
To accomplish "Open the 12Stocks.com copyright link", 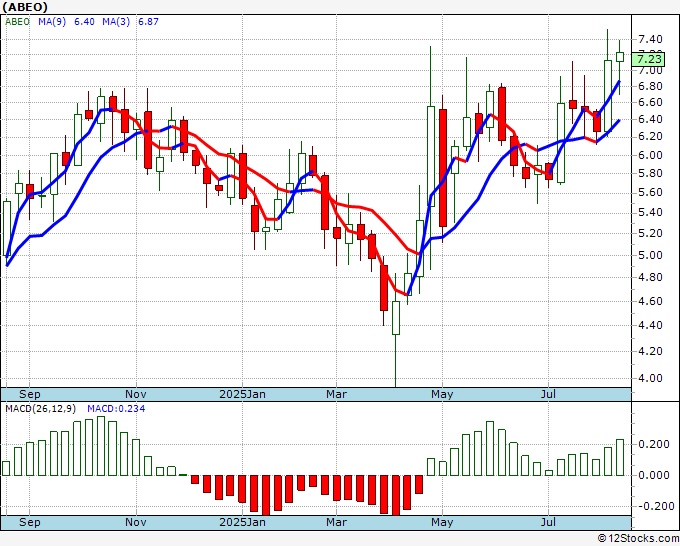I will tap(638, 539).
